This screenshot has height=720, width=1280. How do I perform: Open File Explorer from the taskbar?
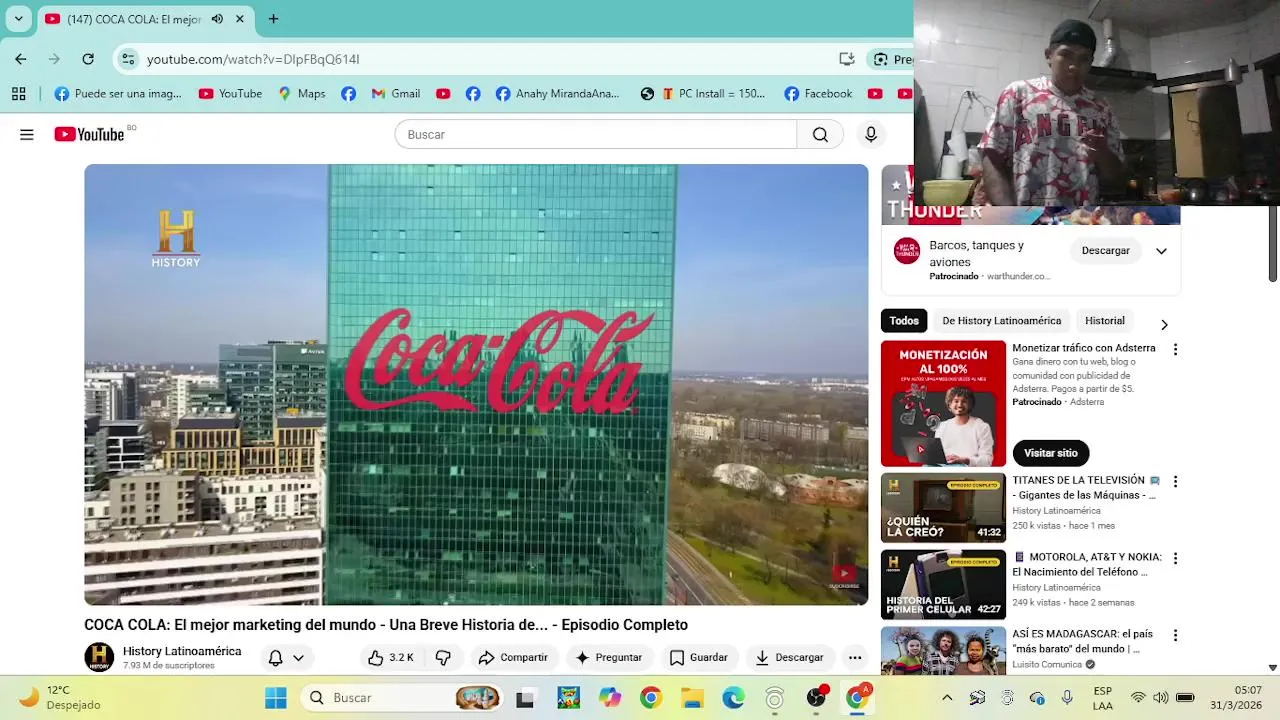(x=692, y=697)
